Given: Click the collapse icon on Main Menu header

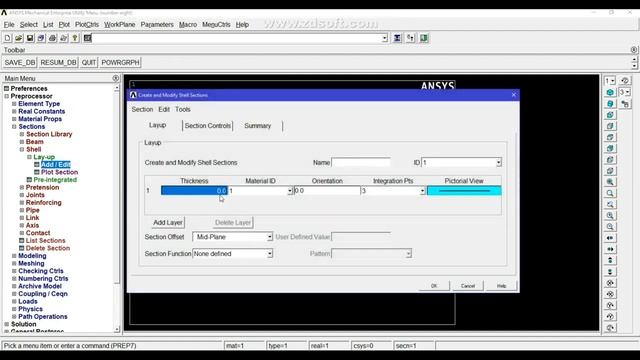Looking at the screenshot, I should (116, 78).
